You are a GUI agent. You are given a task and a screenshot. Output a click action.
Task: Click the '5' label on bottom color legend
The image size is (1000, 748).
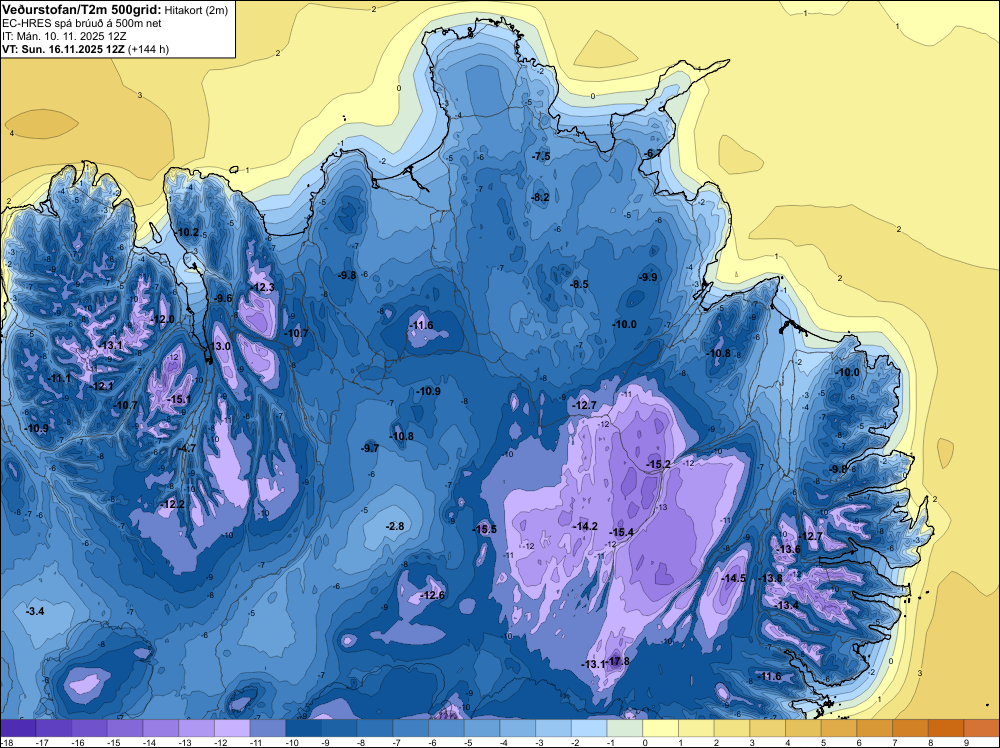[x=823, y=742]
